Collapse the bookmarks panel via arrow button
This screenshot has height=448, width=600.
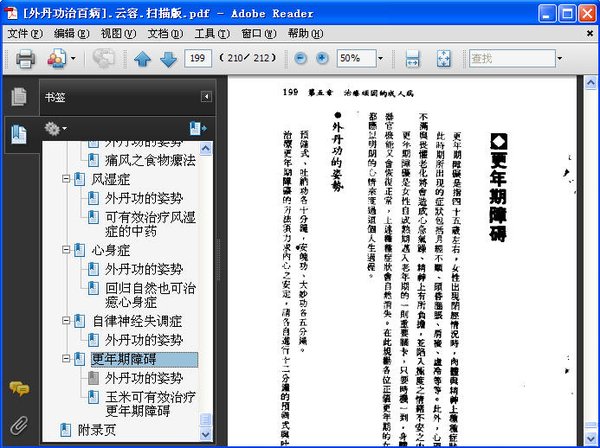click(206, 96)
